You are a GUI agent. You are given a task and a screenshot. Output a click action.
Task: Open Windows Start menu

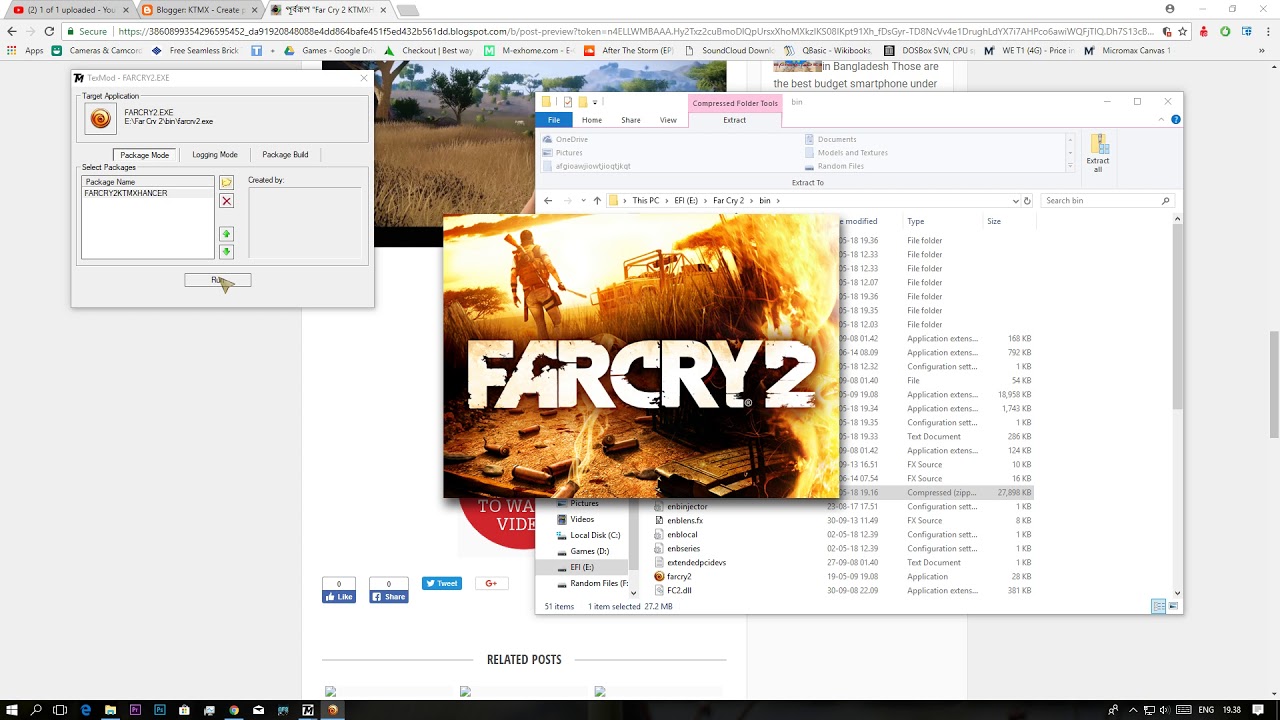(x=12, y=710)
